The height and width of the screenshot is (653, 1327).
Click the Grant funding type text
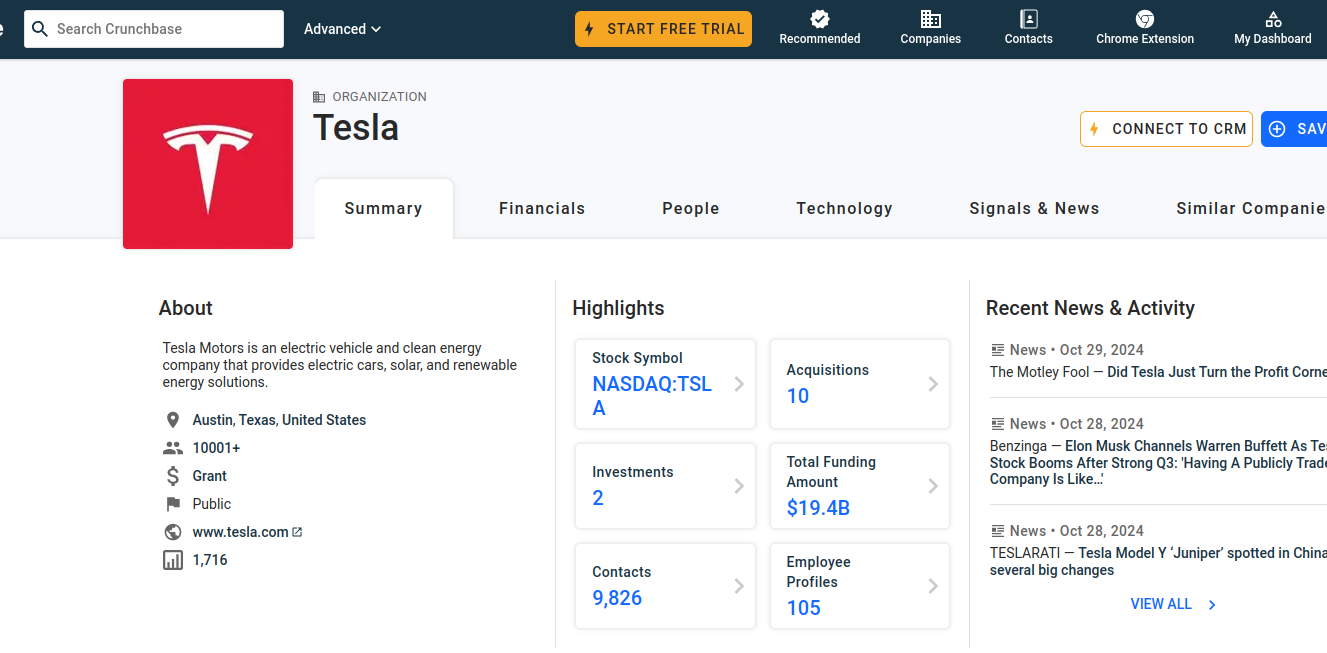click(x=210, y=476)
